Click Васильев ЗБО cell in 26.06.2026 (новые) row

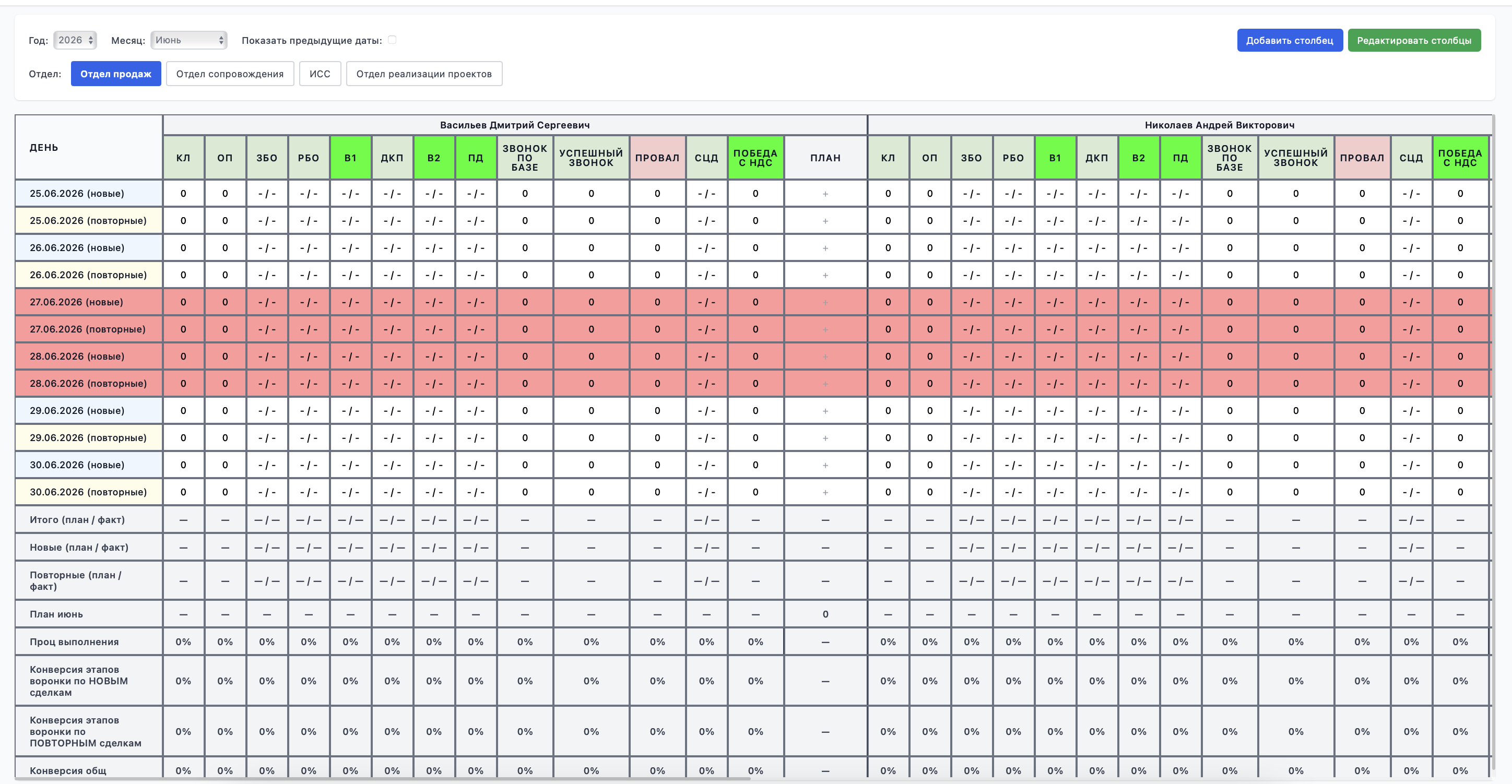(x=266, y=248)
